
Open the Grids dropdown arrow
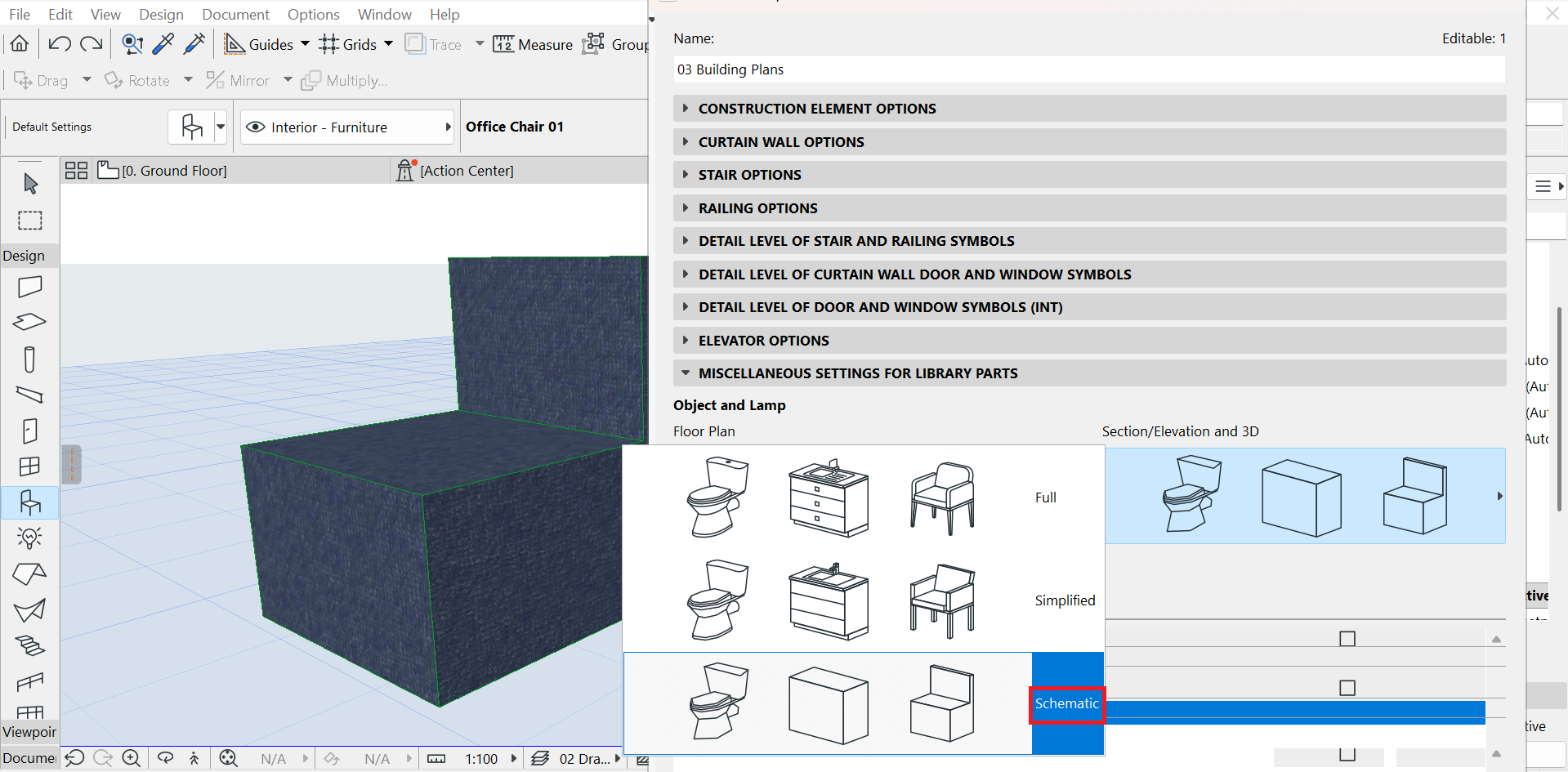tap(389, 44)
